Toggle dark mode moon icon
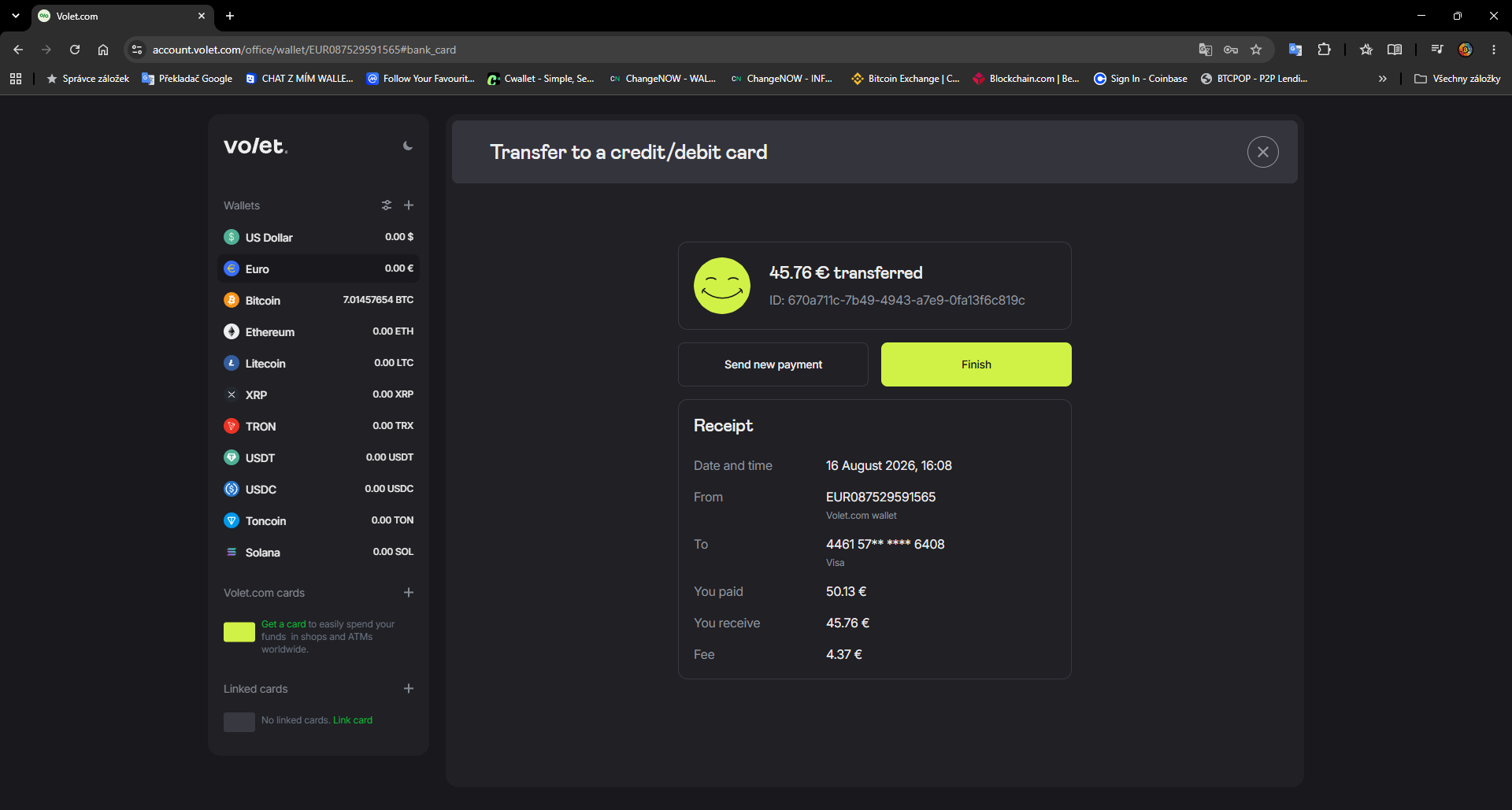Viewport: 1512px width, 810px height. coord(407,146)
